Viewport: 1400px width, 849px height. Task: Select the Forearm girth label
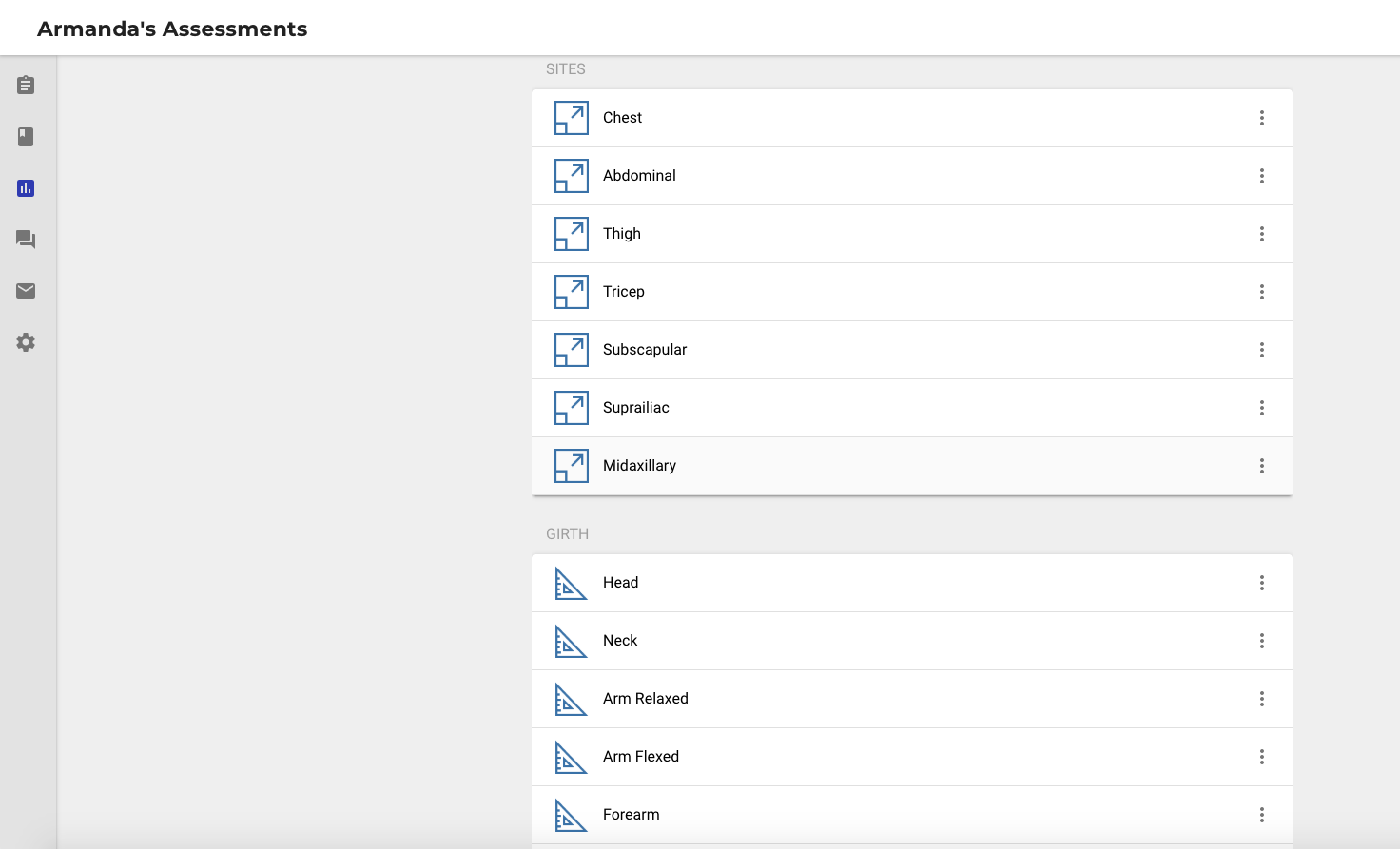click(632, 815)
